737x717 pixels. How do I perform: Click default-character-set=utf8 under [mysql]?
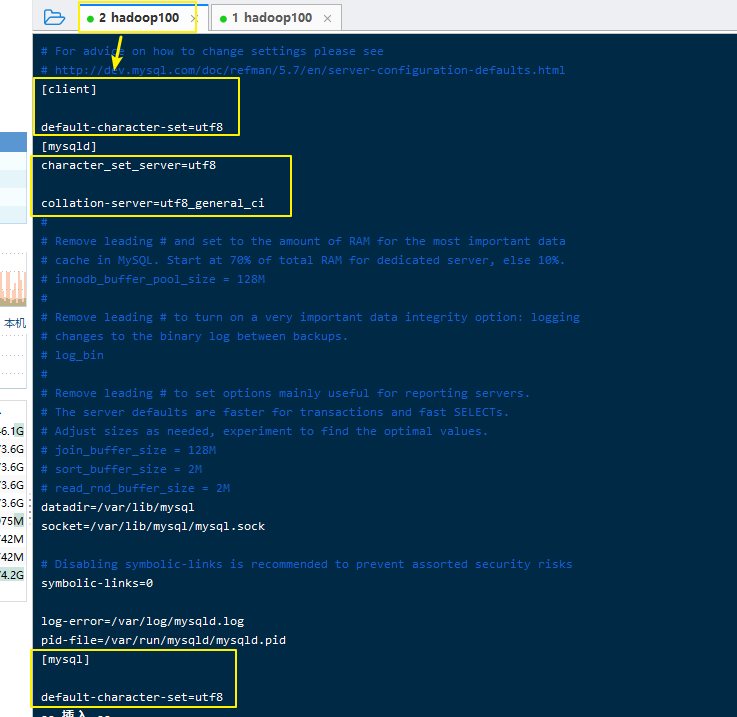pyautogui.click(x=132, y=697)
